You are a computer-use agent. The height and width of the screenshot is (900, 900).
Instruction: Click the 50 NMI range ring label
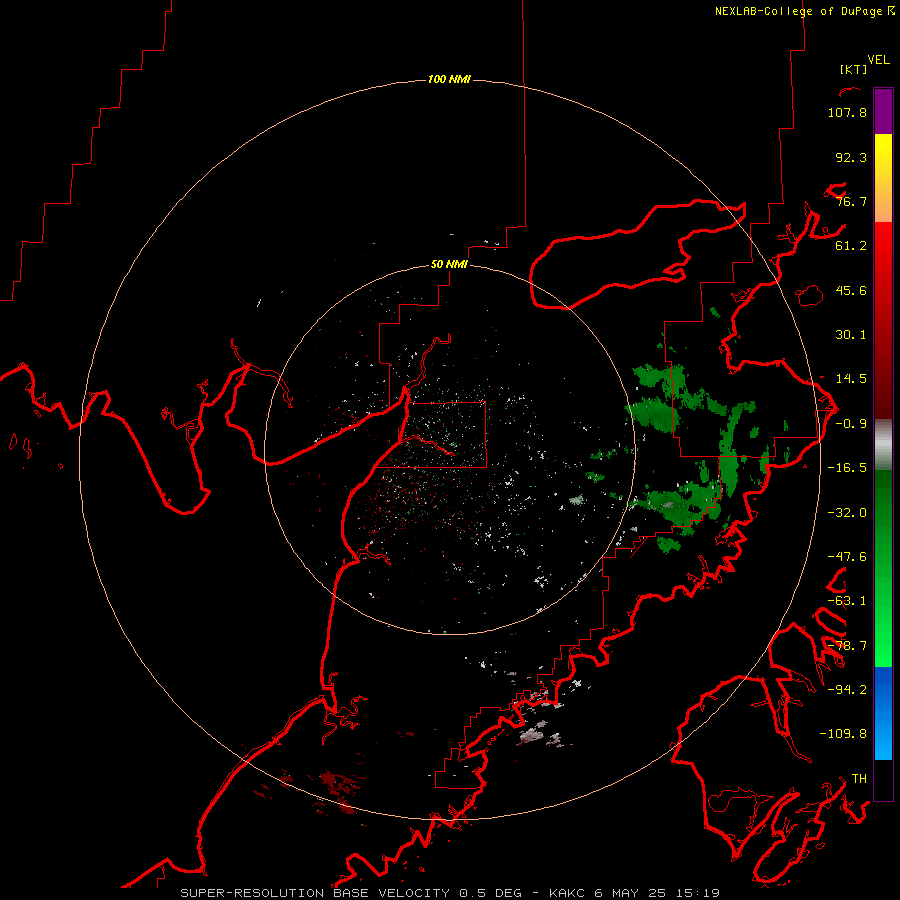[449, 265]
